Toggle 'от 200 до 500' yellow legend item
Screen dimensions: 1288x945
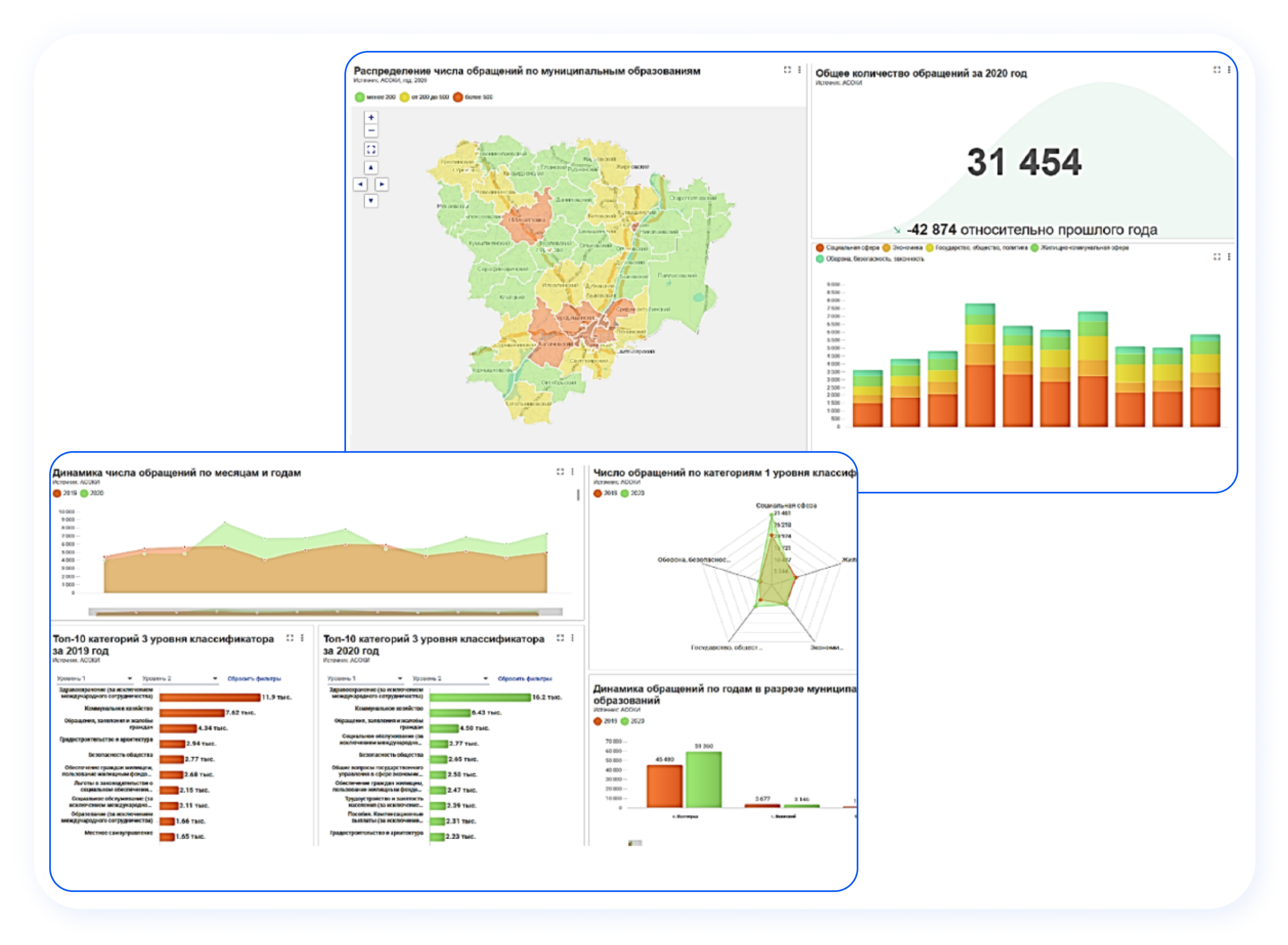point(425,97)
